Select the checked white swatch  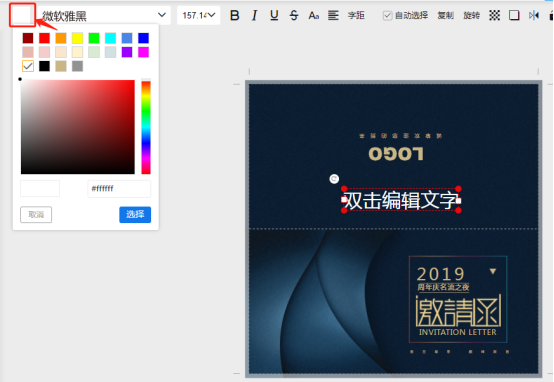coord(28,66)
